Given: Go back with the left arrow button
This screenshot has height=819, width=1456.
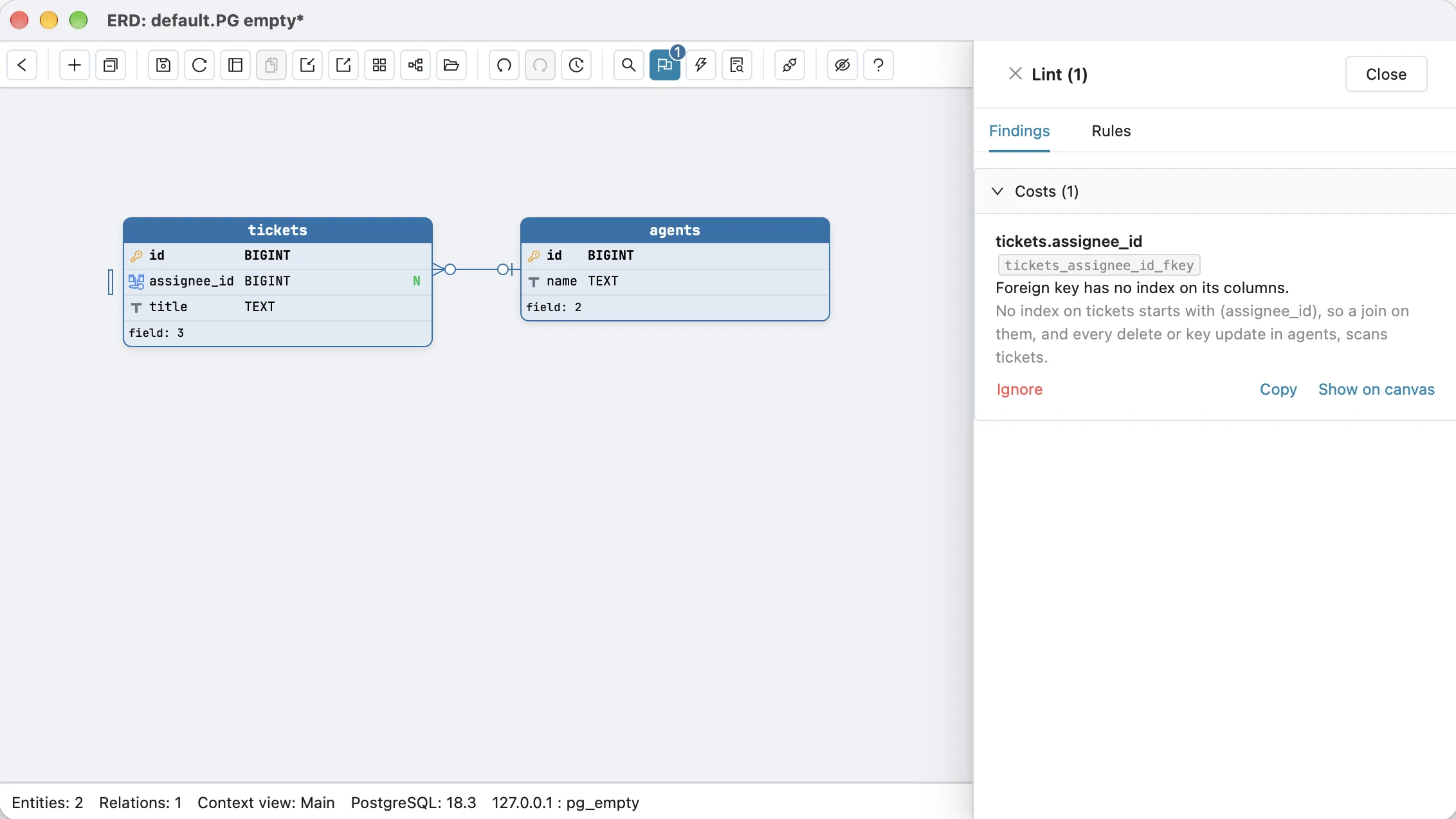Looking at the screenshot, I should coord(22,65).
